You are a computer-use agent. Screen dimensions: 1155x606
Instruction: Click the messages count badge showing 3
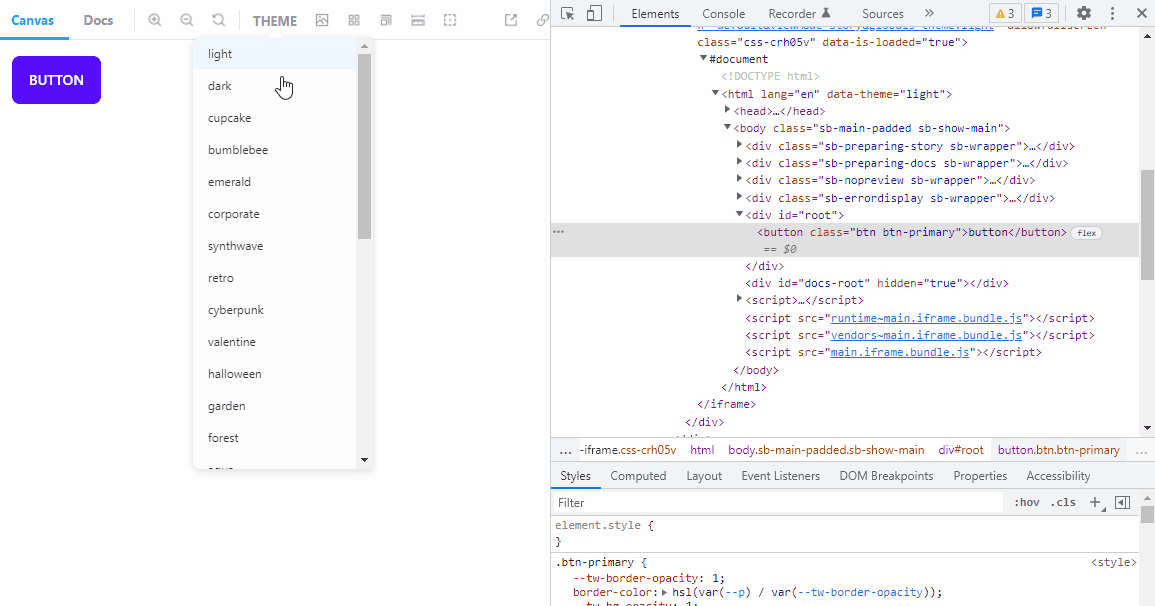(1042, 13)
